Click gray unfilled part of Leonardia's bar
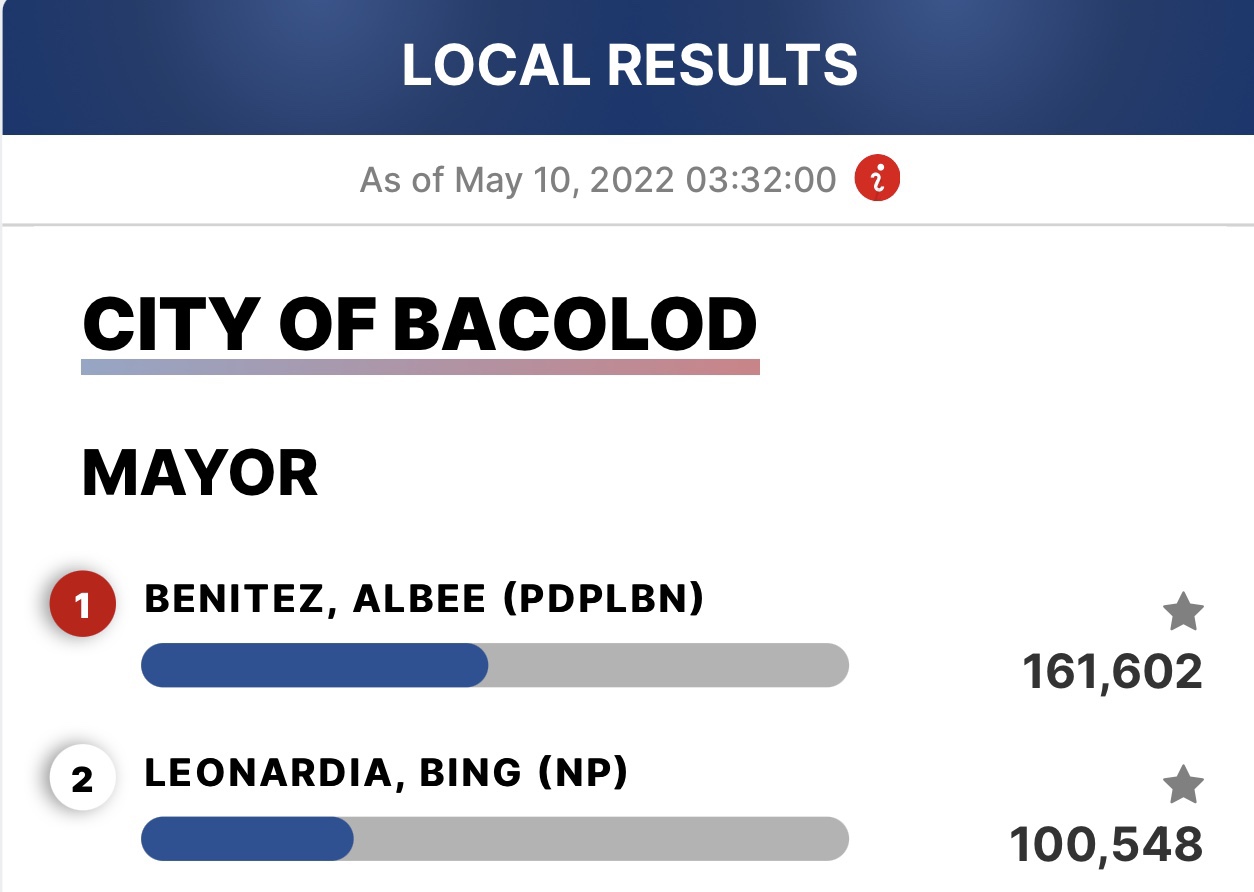 click(x=601, y=838)
